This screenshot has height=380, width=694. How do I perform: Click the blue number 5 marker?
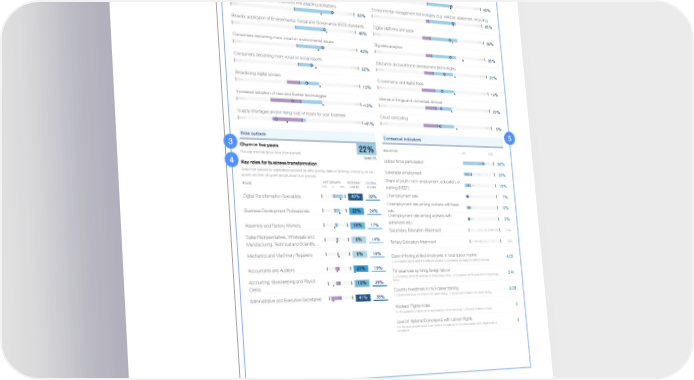(x=509, y=138)
